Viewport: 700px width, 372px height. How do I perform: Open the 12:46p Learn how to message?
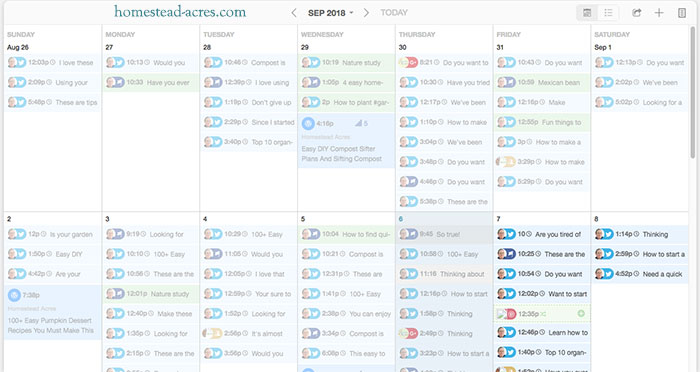click(542, 332)
